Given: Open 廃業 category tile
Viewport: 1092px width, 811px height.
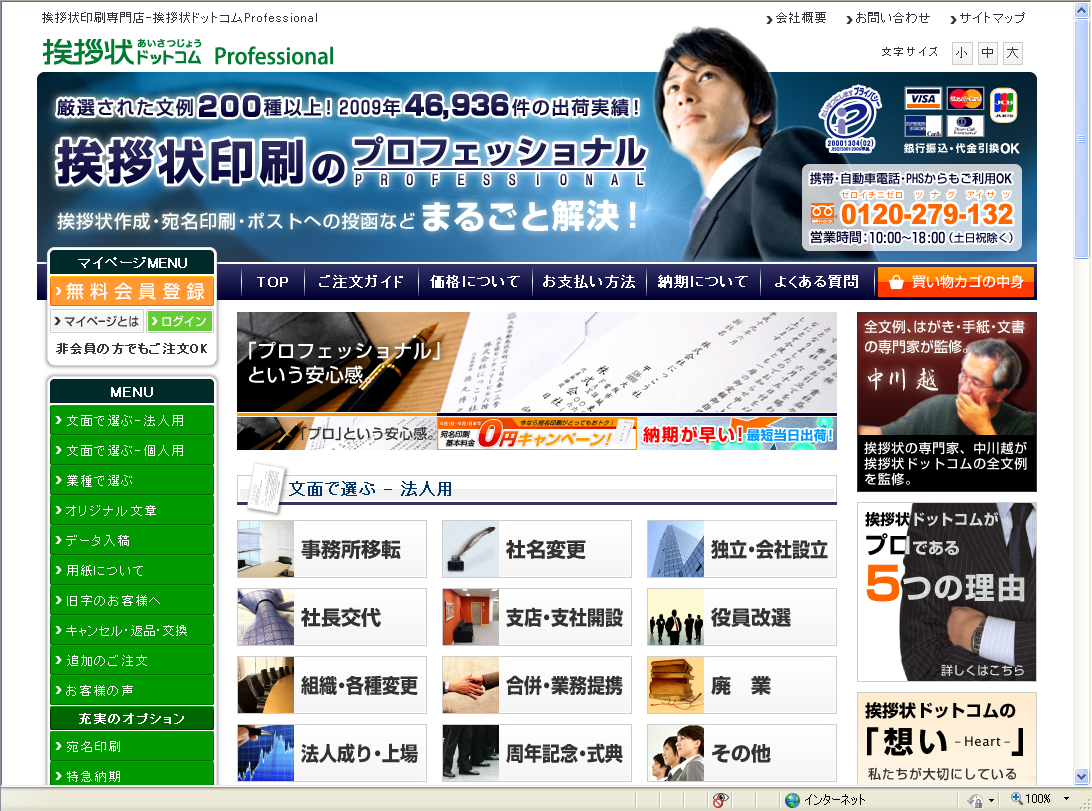Looking at the screenshot, I should pyautogui.click(x=742, y=685).
